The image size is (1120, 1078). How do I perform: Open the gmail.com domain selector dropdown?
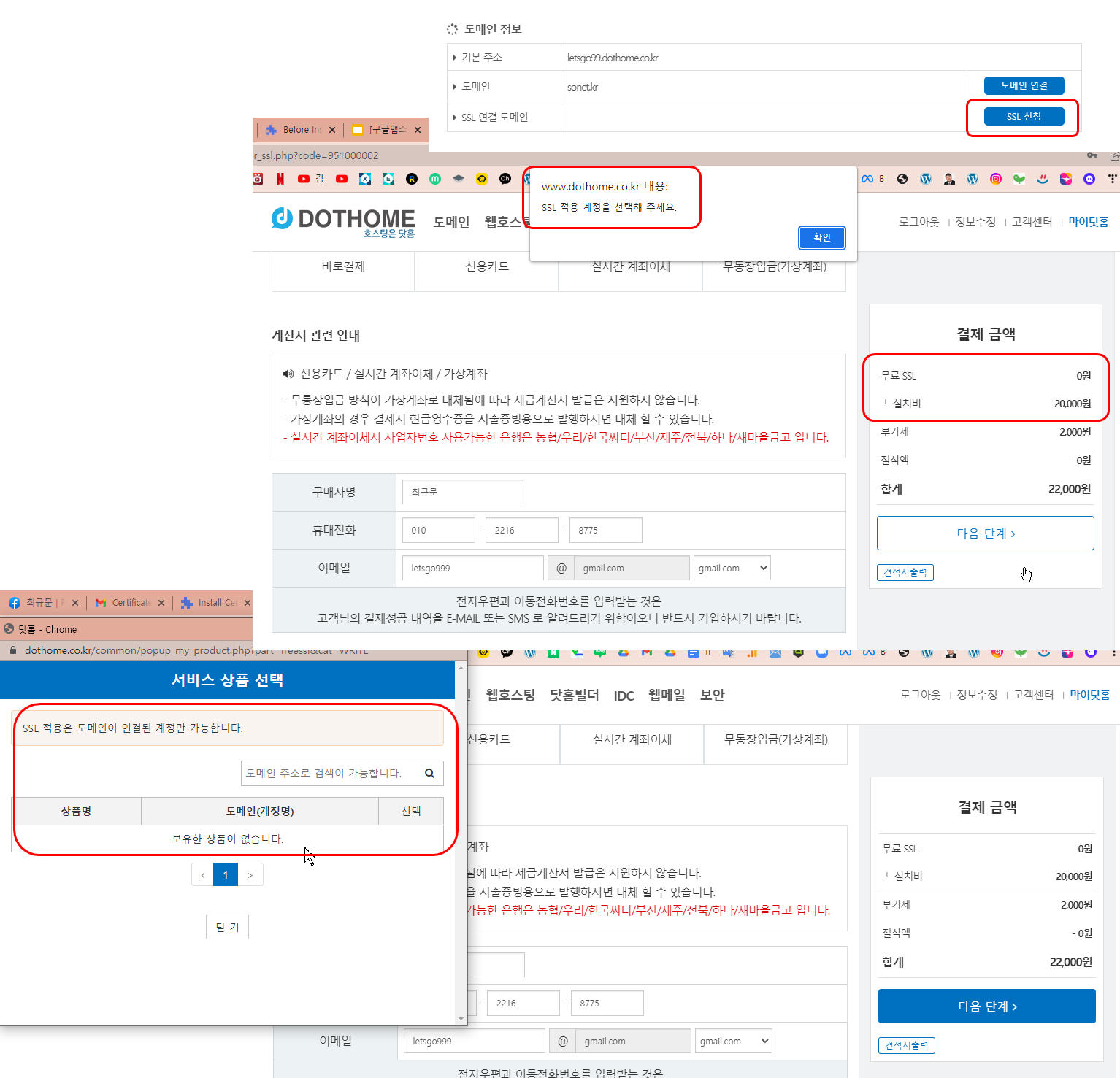732,568
